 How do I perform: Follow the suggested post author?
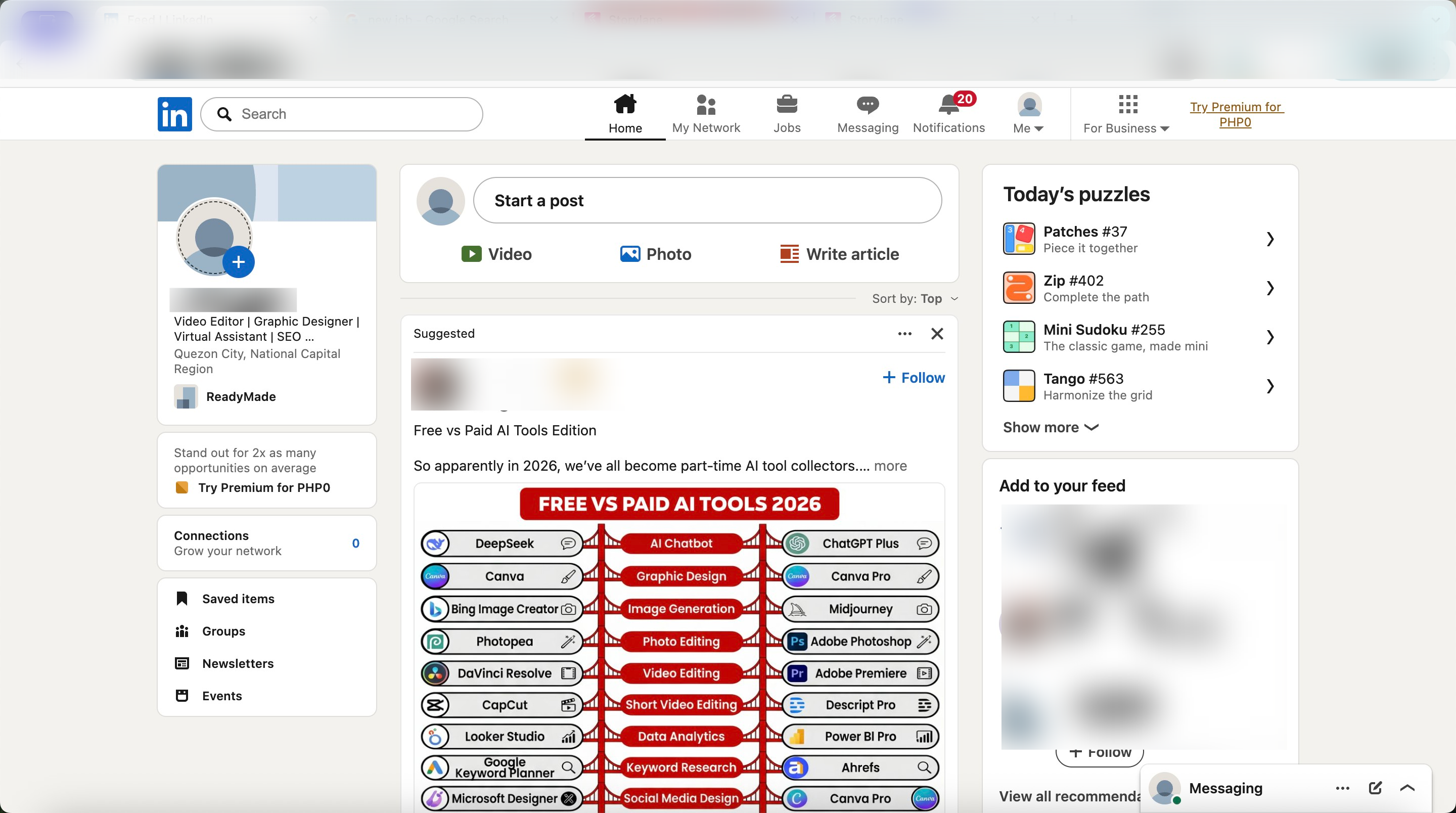click(914, 378)
